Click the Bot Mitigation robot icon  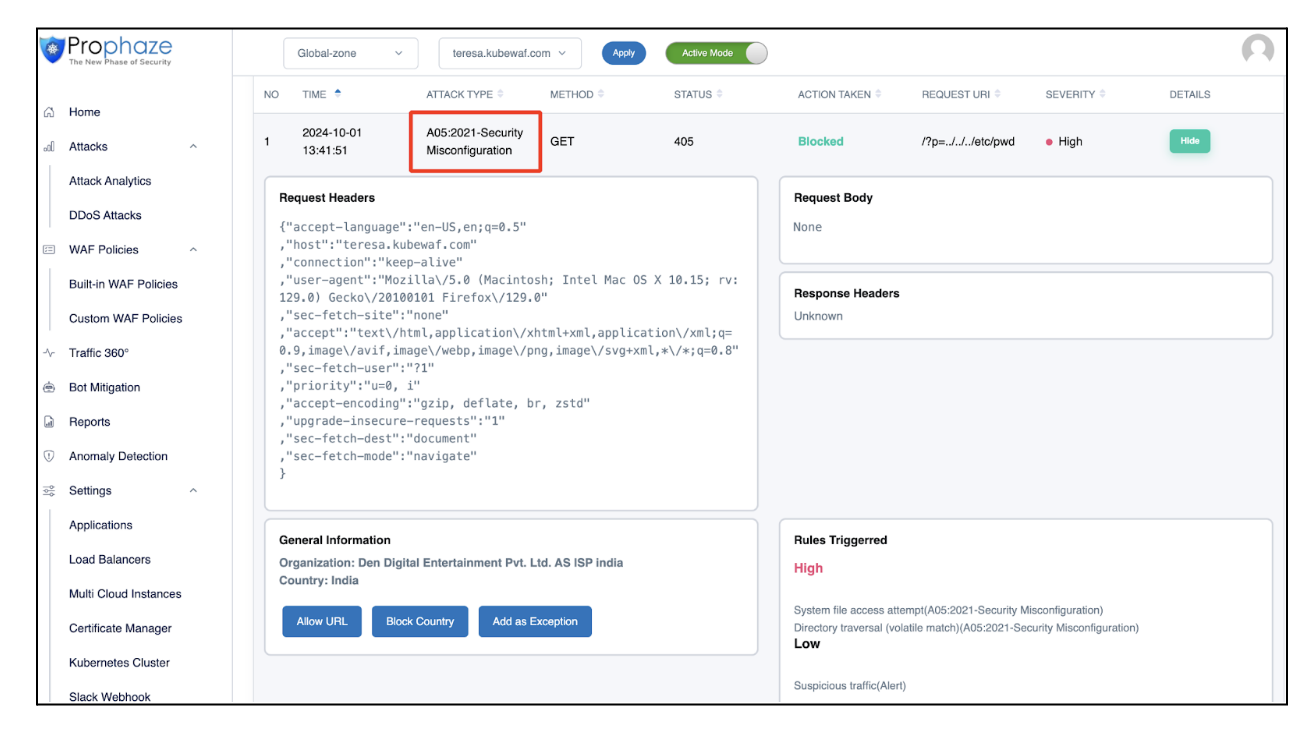[48, 388]
